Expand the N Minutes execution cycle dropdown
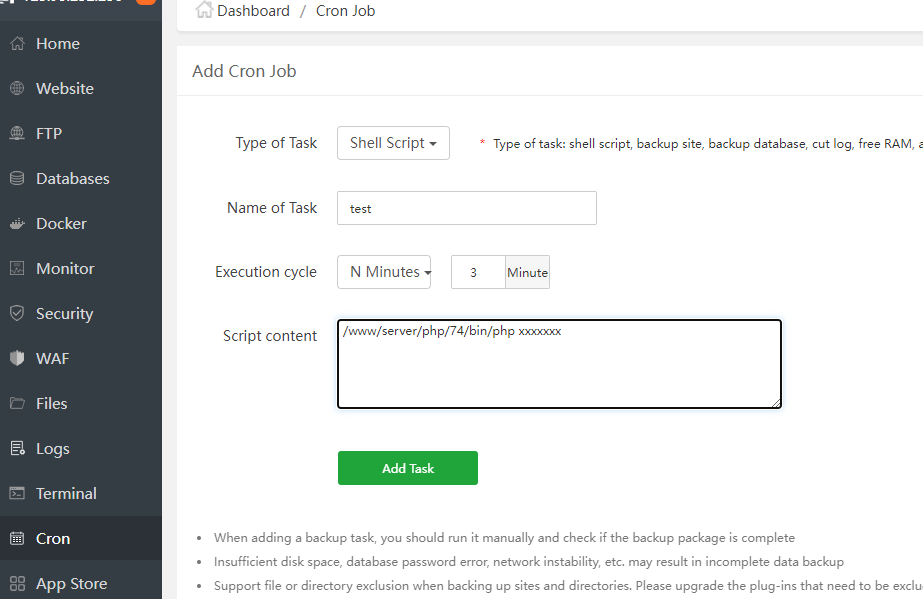This screenshot has width=923, height=599. 384,272
